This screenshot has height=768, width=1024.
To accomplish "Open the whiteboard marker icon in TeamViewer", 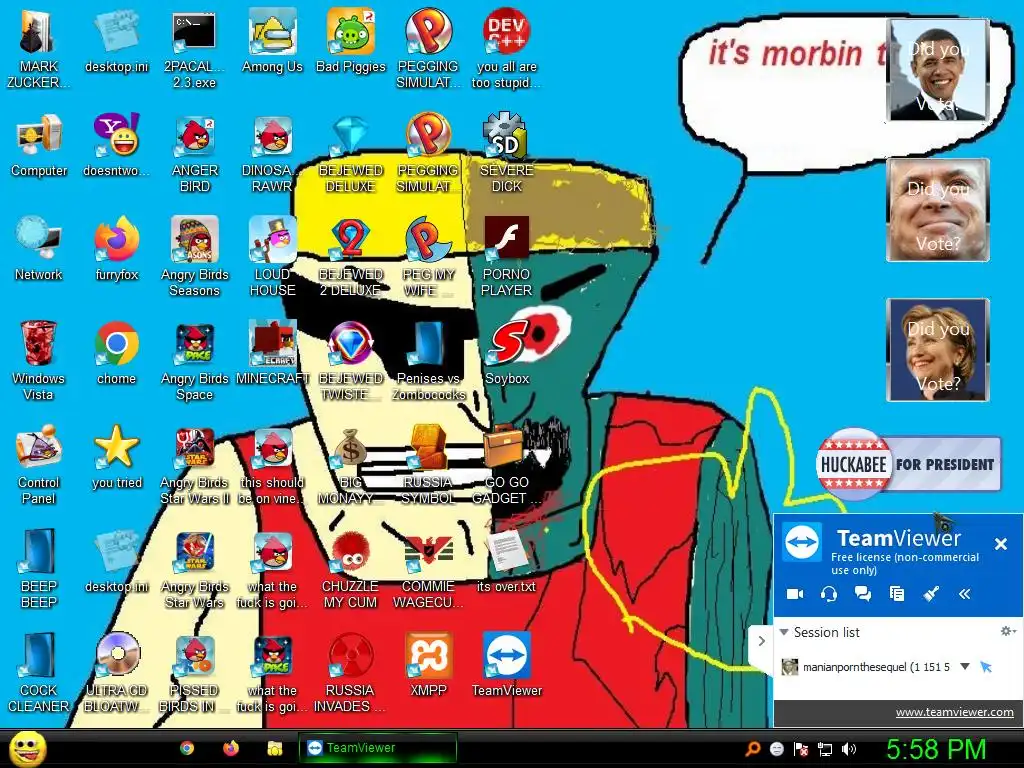I will 931,594.
